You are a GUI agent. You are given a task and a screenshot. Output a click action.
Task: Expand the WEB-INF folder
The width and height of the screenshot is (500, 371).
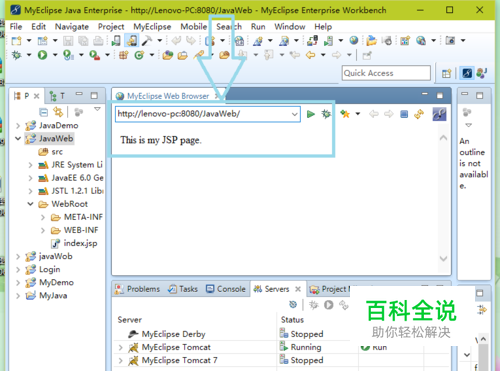(x=43, y=230)
